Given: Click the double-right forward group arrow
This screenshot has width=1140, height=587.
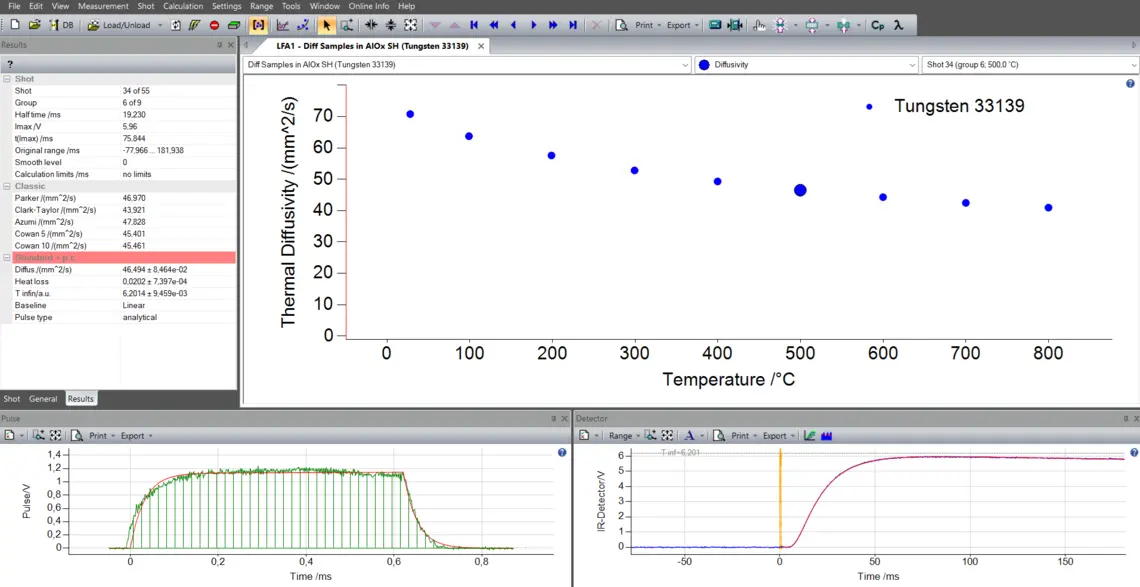Looking at the screenshot, I should (553, 25).
